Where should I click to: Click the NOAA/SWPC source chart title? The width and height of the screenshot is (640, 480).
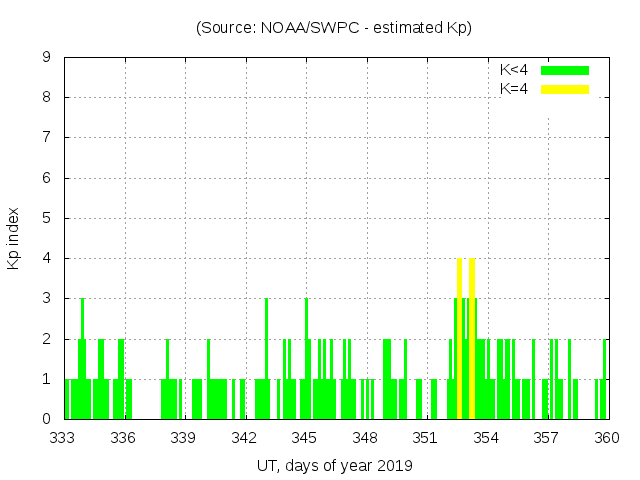click(334, 28)
